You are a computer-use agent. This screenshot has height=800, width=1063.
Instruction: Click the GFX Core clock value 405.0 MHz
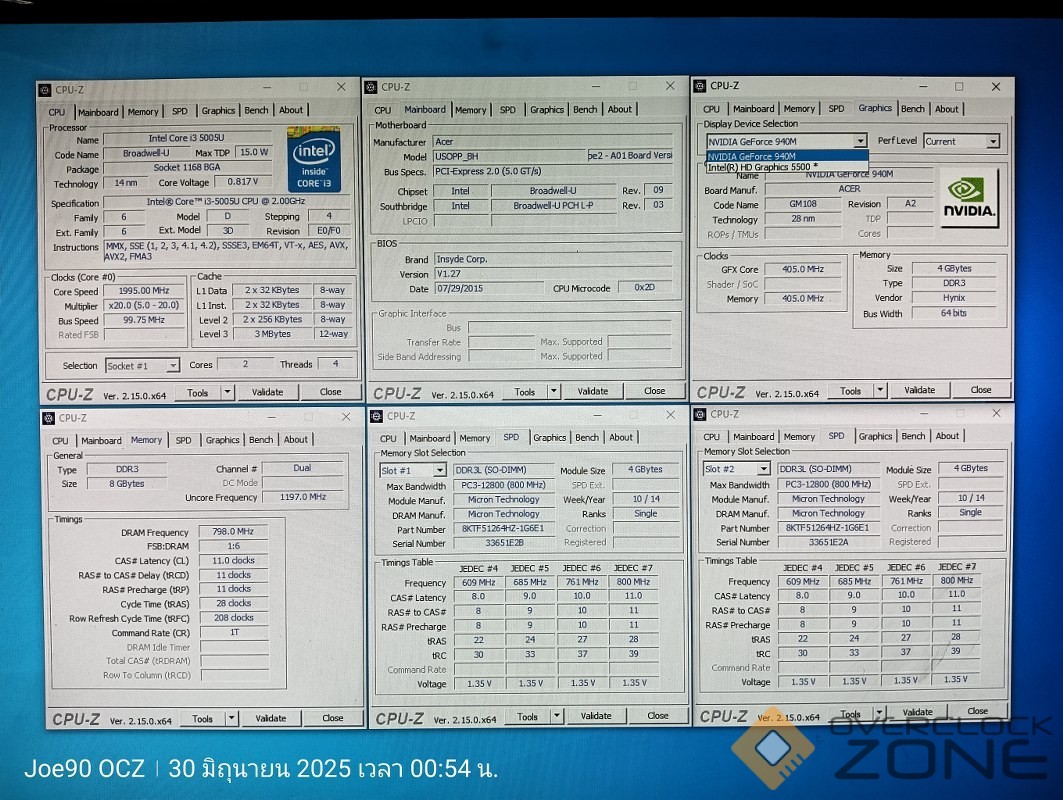coord(803,269)
